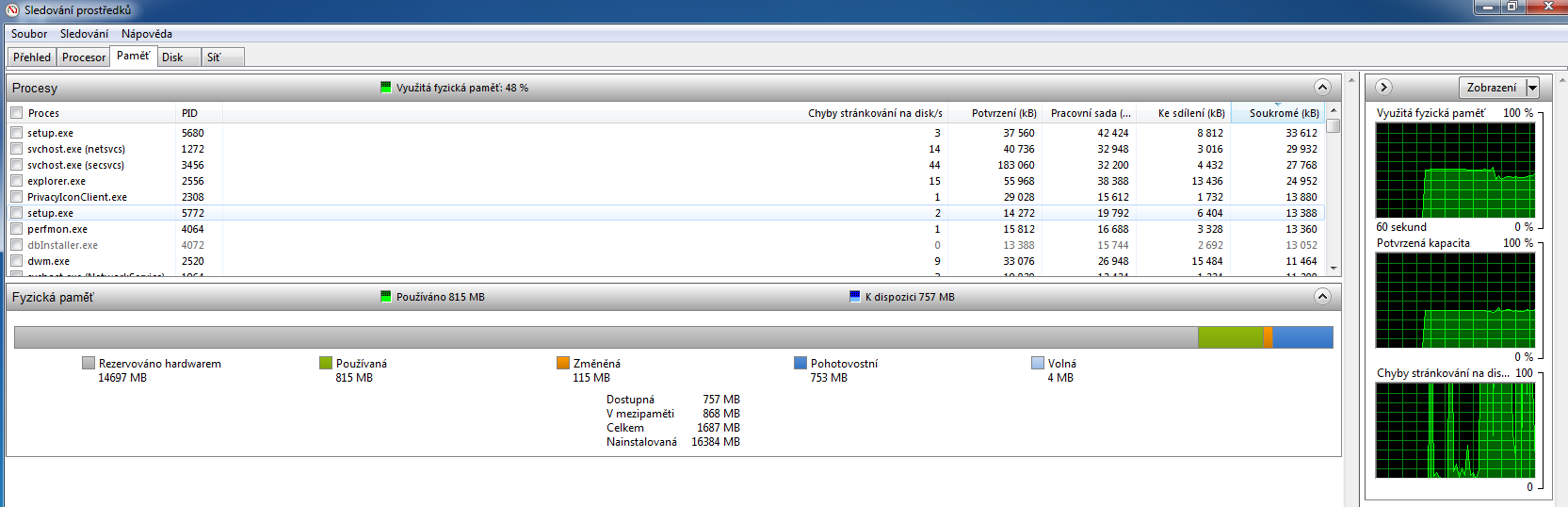This screenshot has width=1568, height=507.
Task: Check the explorer.exe checkbox
Action: click(x=16, y=181)
